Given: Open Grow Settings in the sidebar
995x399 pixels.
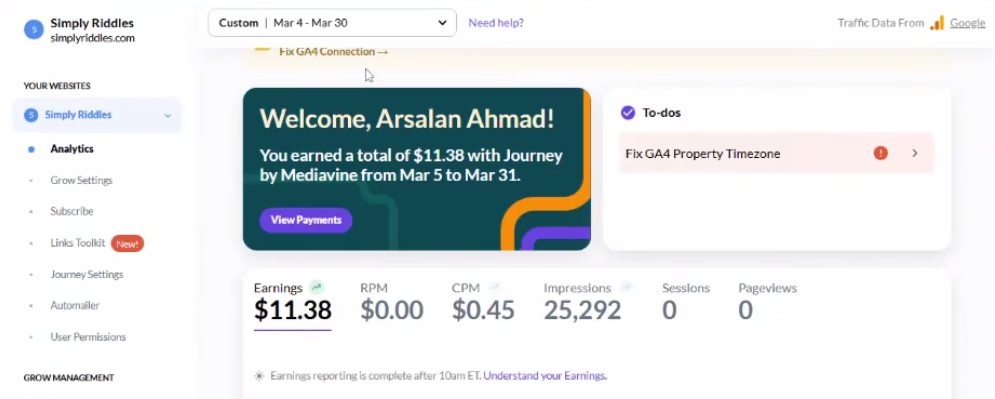Looking at the screenshot, I should pos(81,180).
